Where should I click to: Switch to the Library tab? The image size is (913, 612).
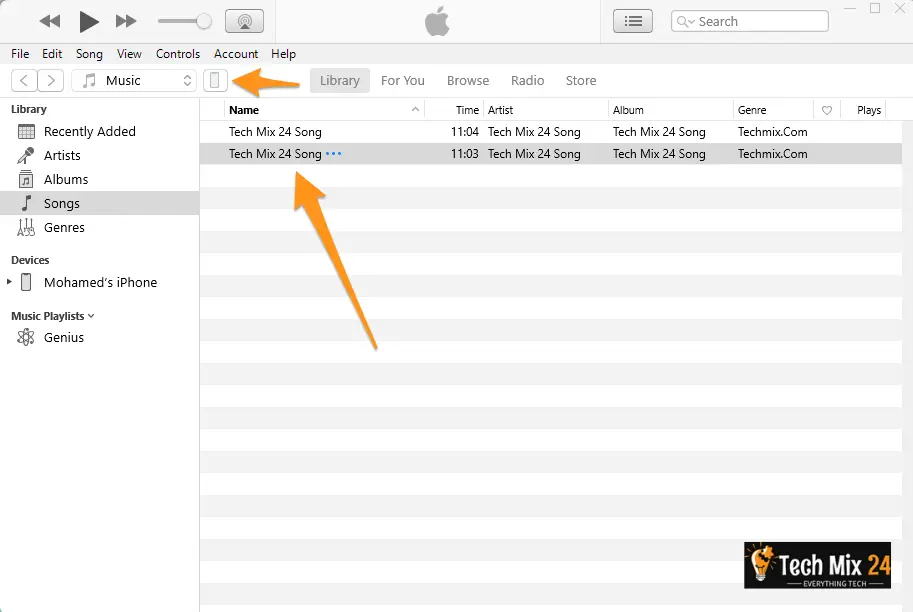339,80
